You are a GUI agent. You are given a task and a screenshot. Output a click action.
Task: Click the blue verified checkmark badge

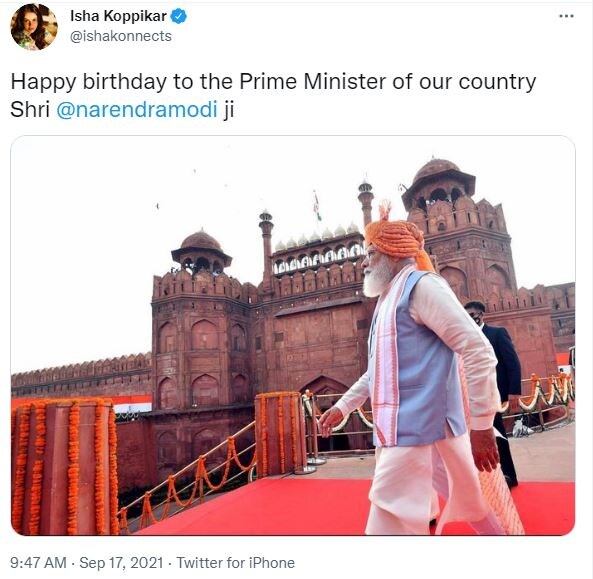pos(178,16)
